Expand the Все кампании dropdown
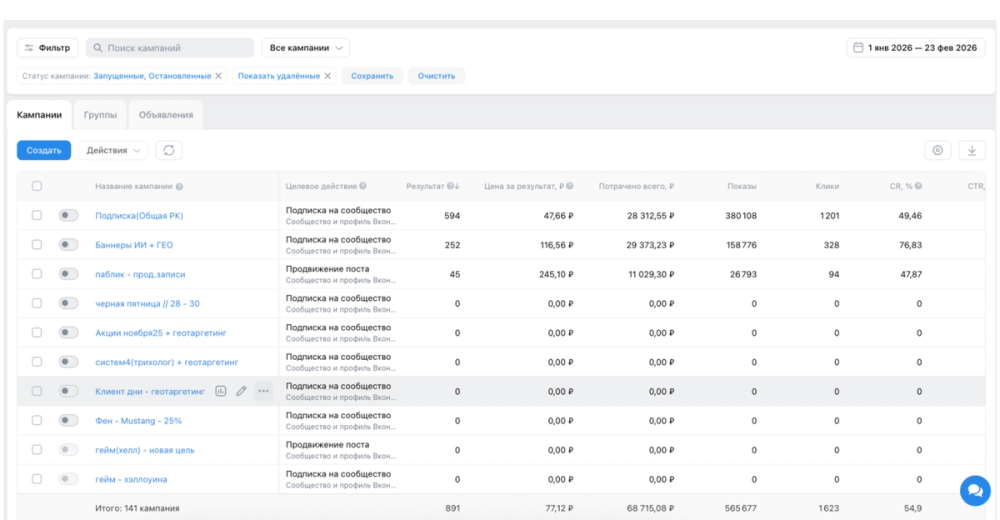 point(305,48)
